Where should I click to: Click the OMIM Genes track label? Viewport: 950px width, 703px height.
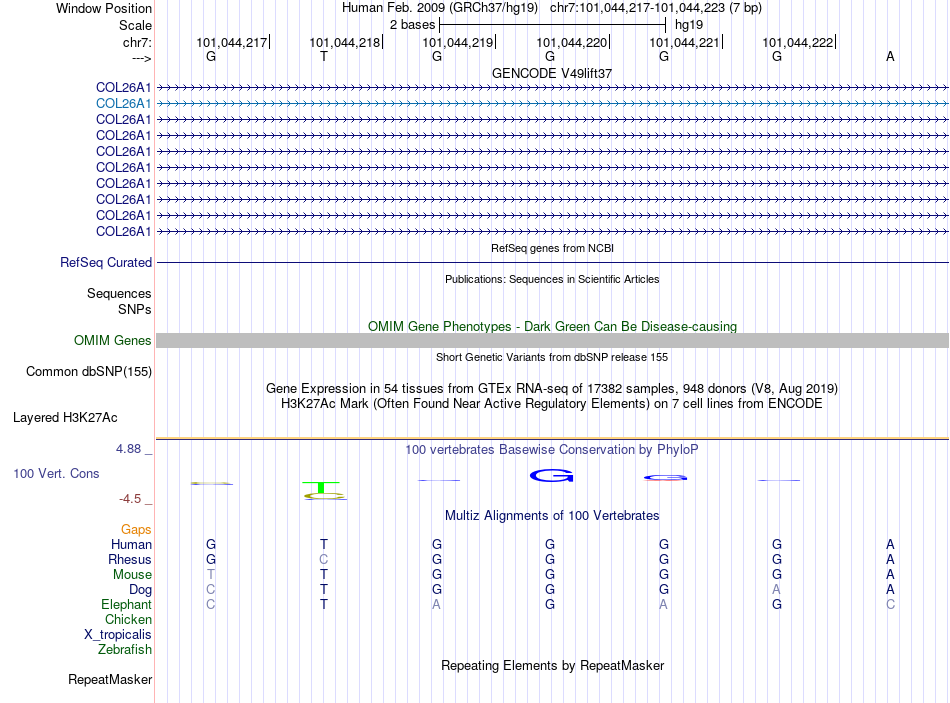[113, 341]
